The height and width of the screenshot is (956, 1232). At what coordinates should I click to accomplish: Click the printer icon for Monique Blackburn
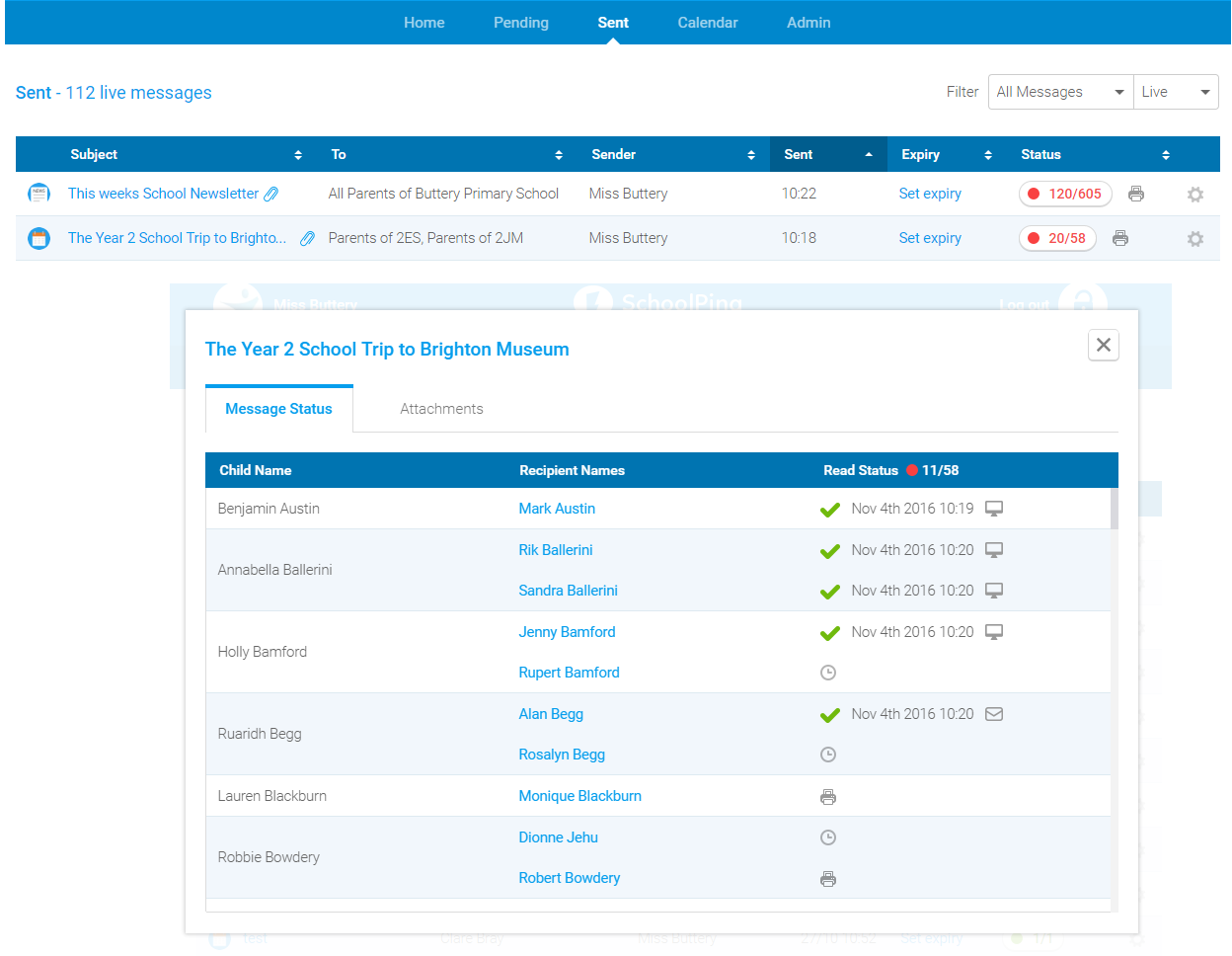[828, 797]
